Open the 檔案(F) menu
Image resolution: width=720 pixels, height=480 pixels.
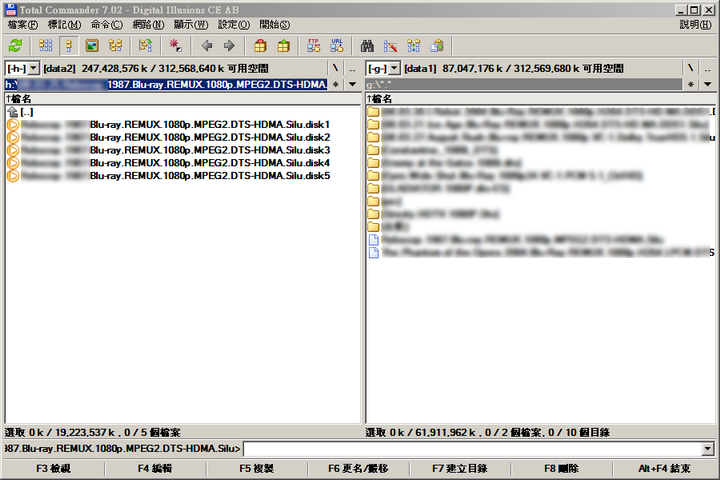[x=23, y=25]
